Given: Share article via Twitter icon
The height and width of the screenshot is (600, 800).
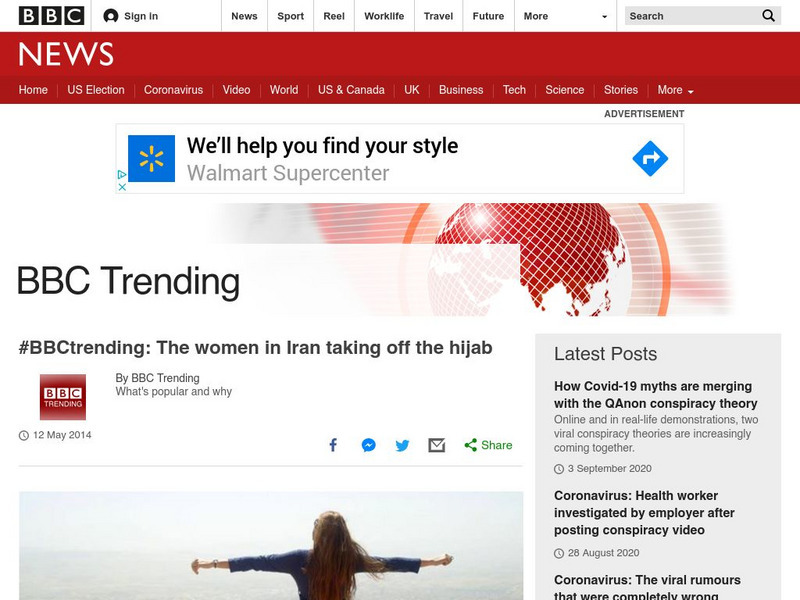Looking at the screenshot, I should 402,446.
